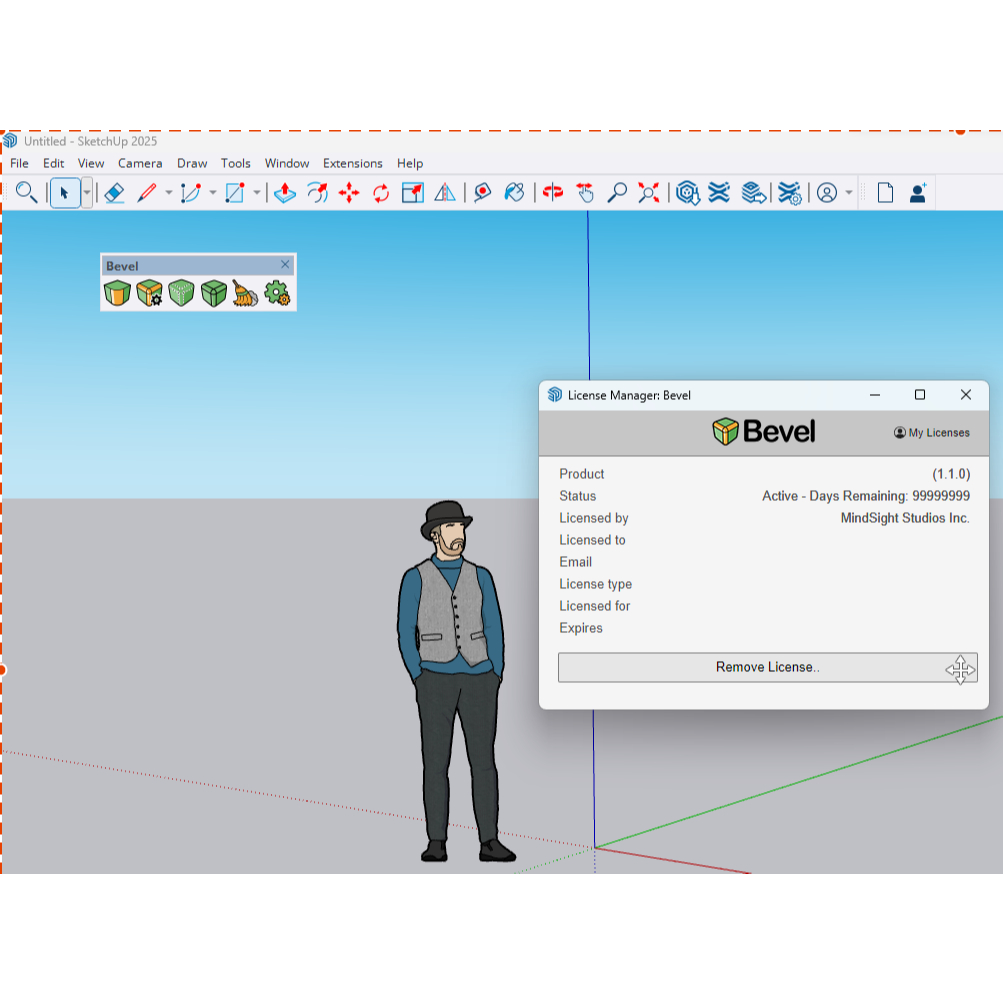Open the Edit menu
Screen dimensions: 1003x1003
click(x=54, y=163)
